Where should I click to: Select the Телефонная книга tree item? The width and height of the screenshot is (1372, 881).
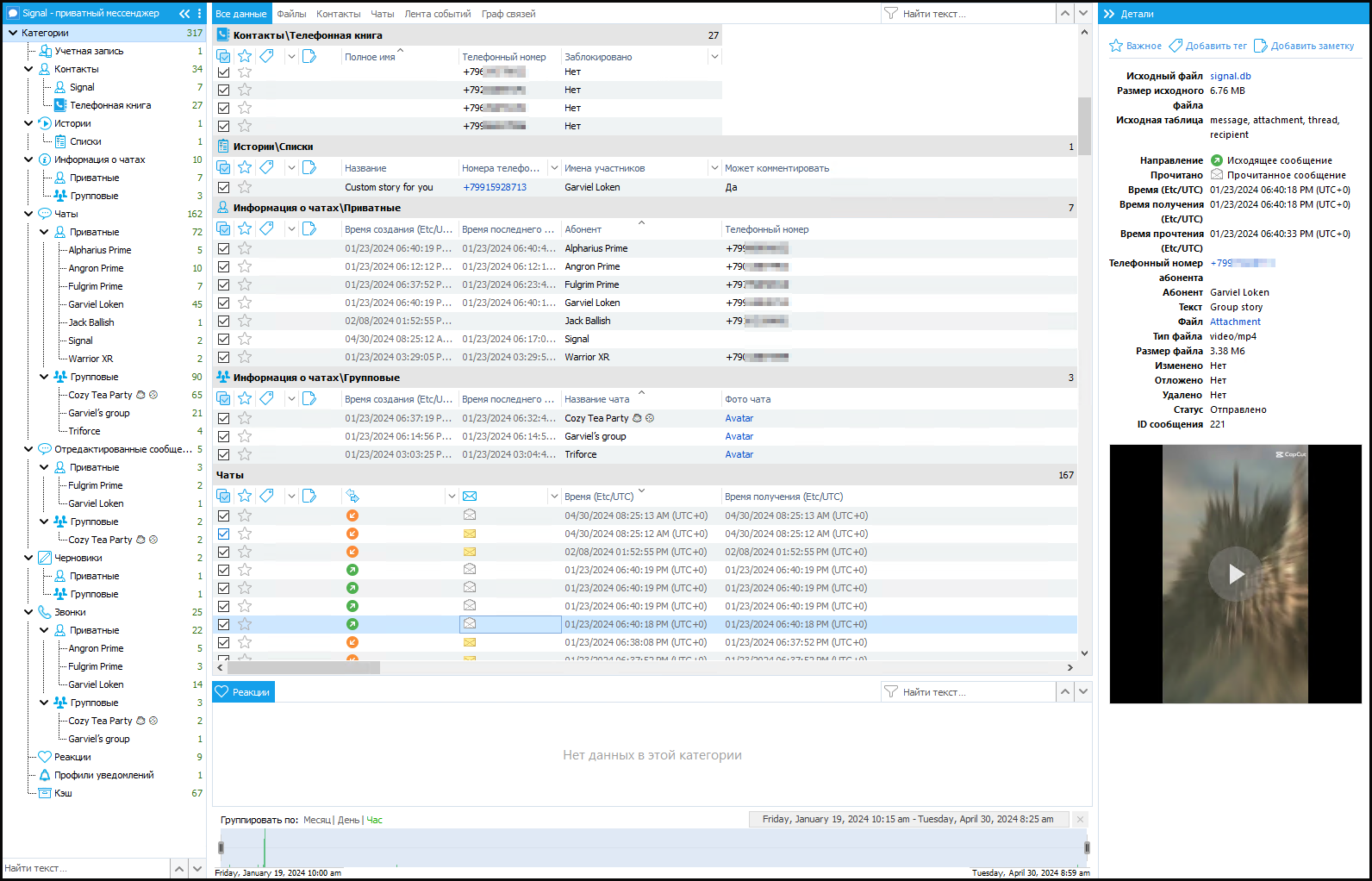(x=110, y=105)
